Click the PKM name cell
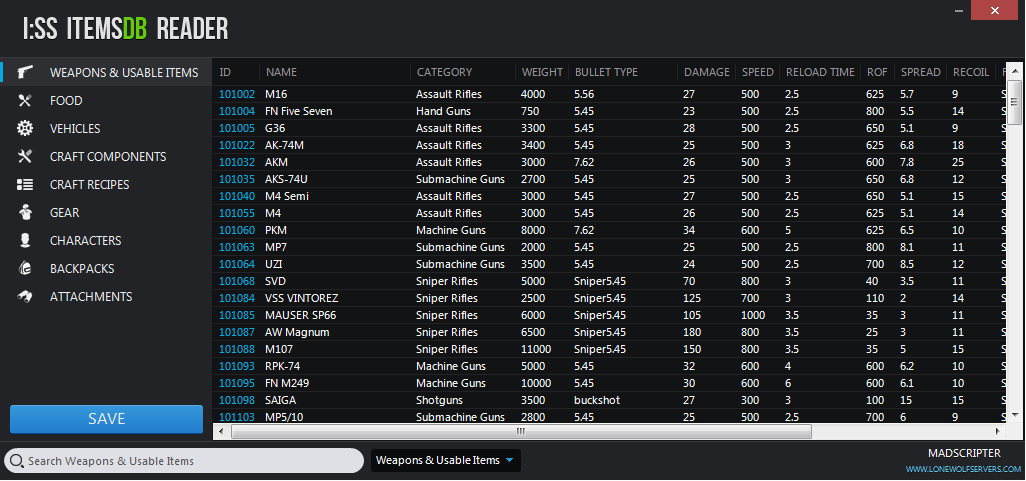The image size is (1026, 481). pyautogui.click(x=276, y=230)
